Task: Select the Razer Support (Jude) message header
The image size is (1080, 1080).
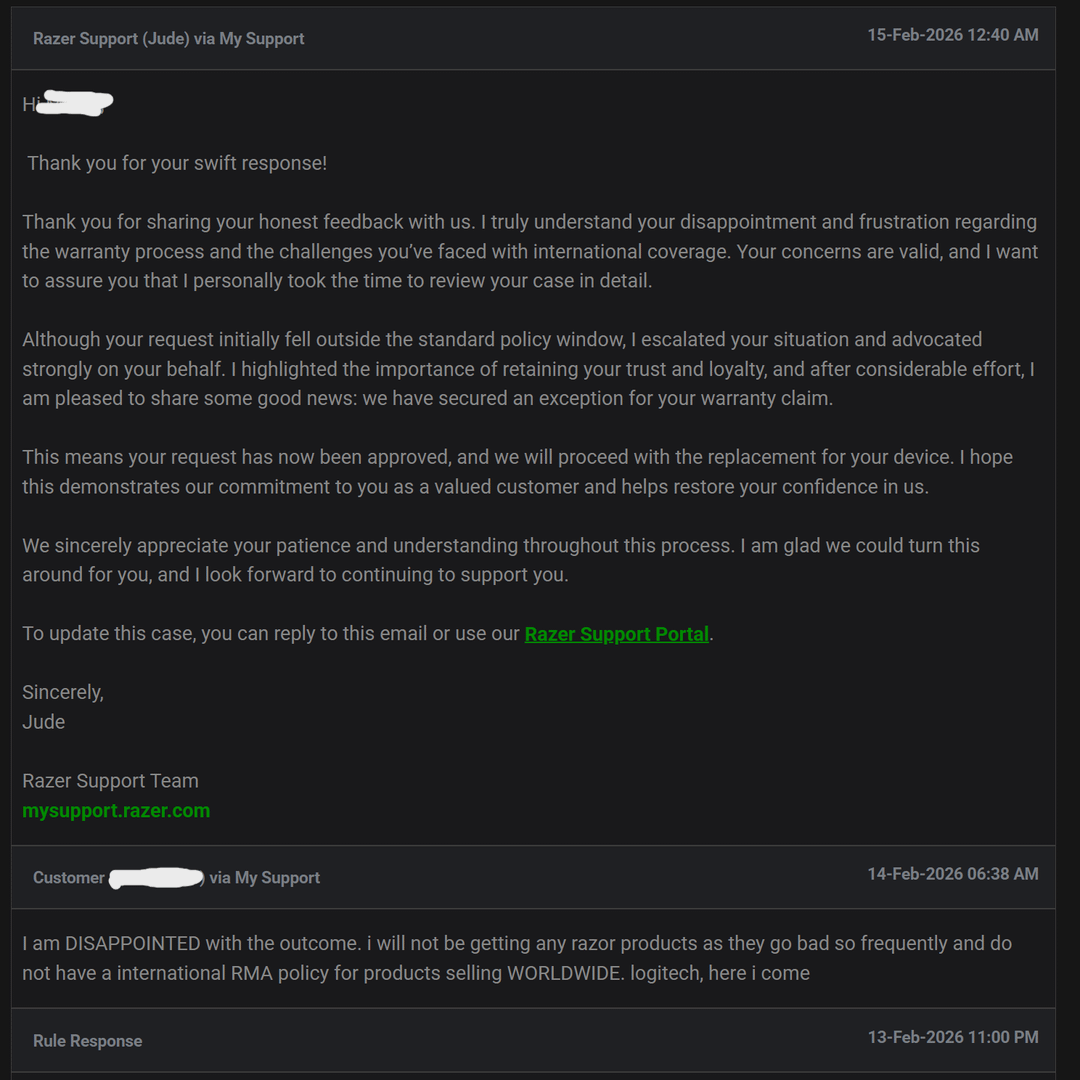Action: click(533, 39)
